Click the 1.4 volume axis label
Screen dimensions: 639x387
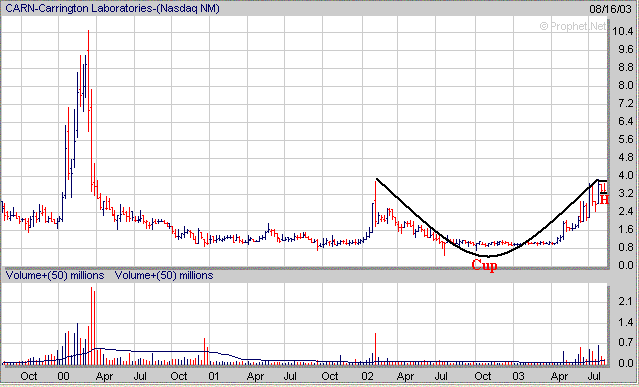(x=626, y=323)
